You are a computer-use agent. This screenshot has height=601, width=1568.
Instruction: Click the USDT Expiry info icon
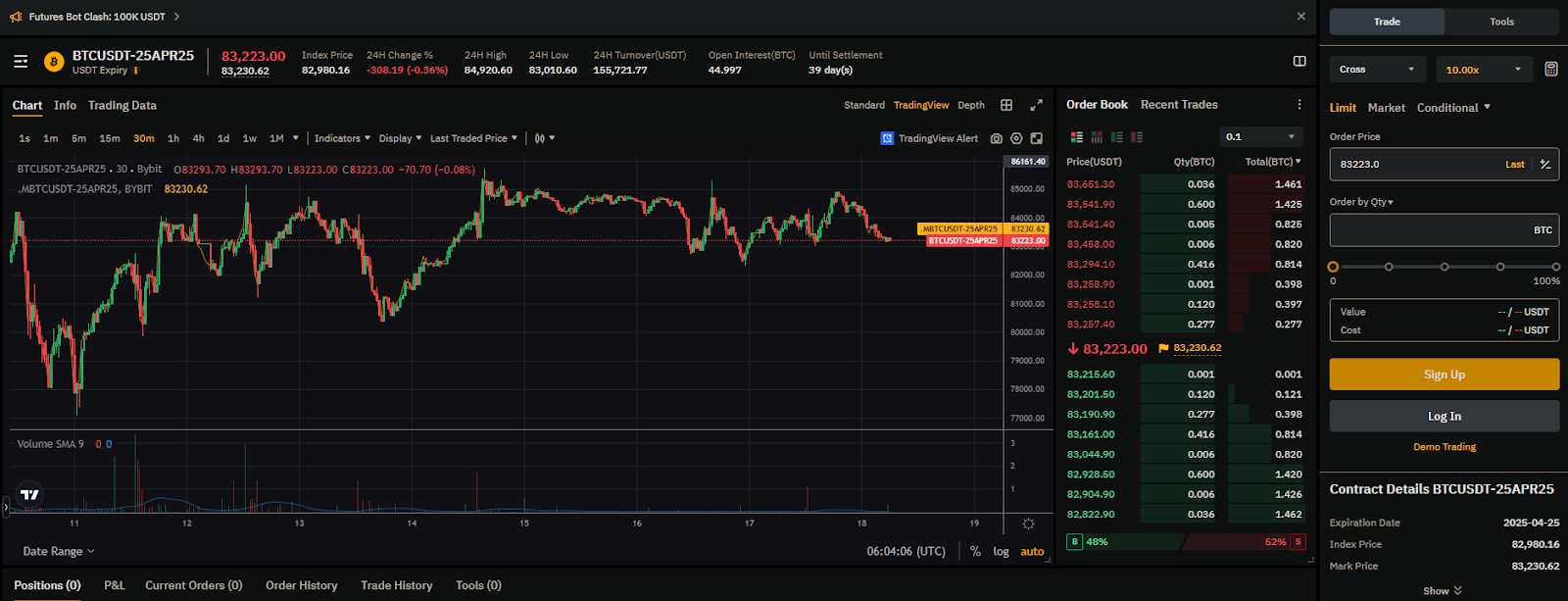[x=135, y=71]
